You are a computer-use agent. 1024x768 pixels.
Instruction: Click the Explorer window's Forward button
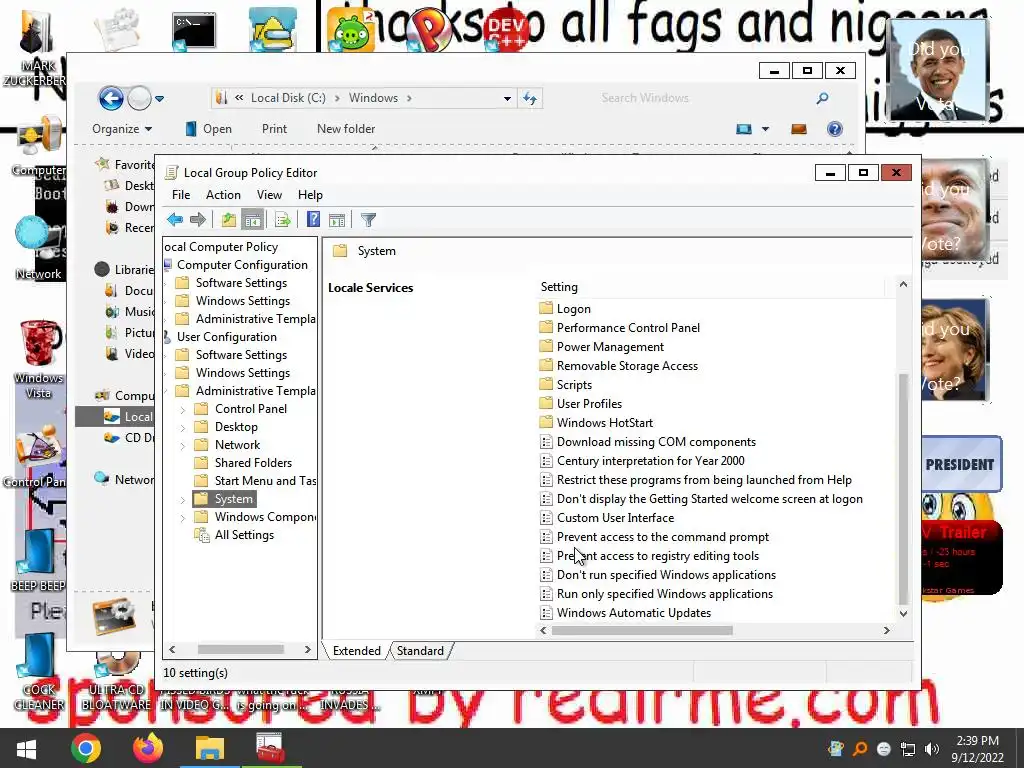[139, 99]
